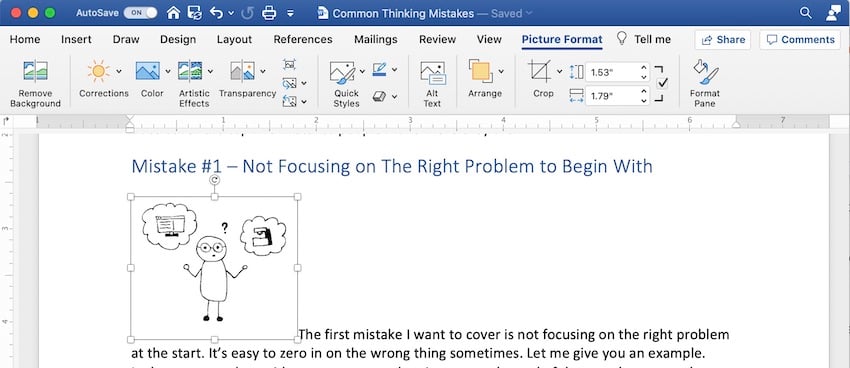Click the Picture Effects icon
This screenshot has height=368, width=850.
click(x=379, y=96)
